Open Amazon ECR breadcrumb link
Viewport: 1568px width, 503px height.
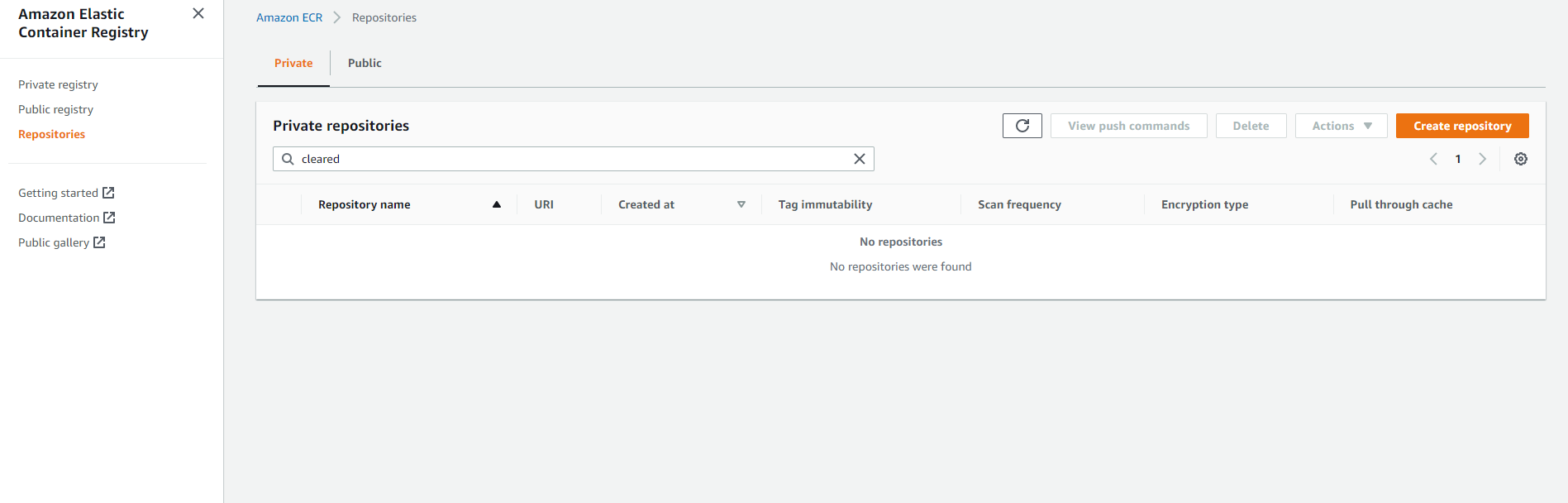(x=289, y=17)
